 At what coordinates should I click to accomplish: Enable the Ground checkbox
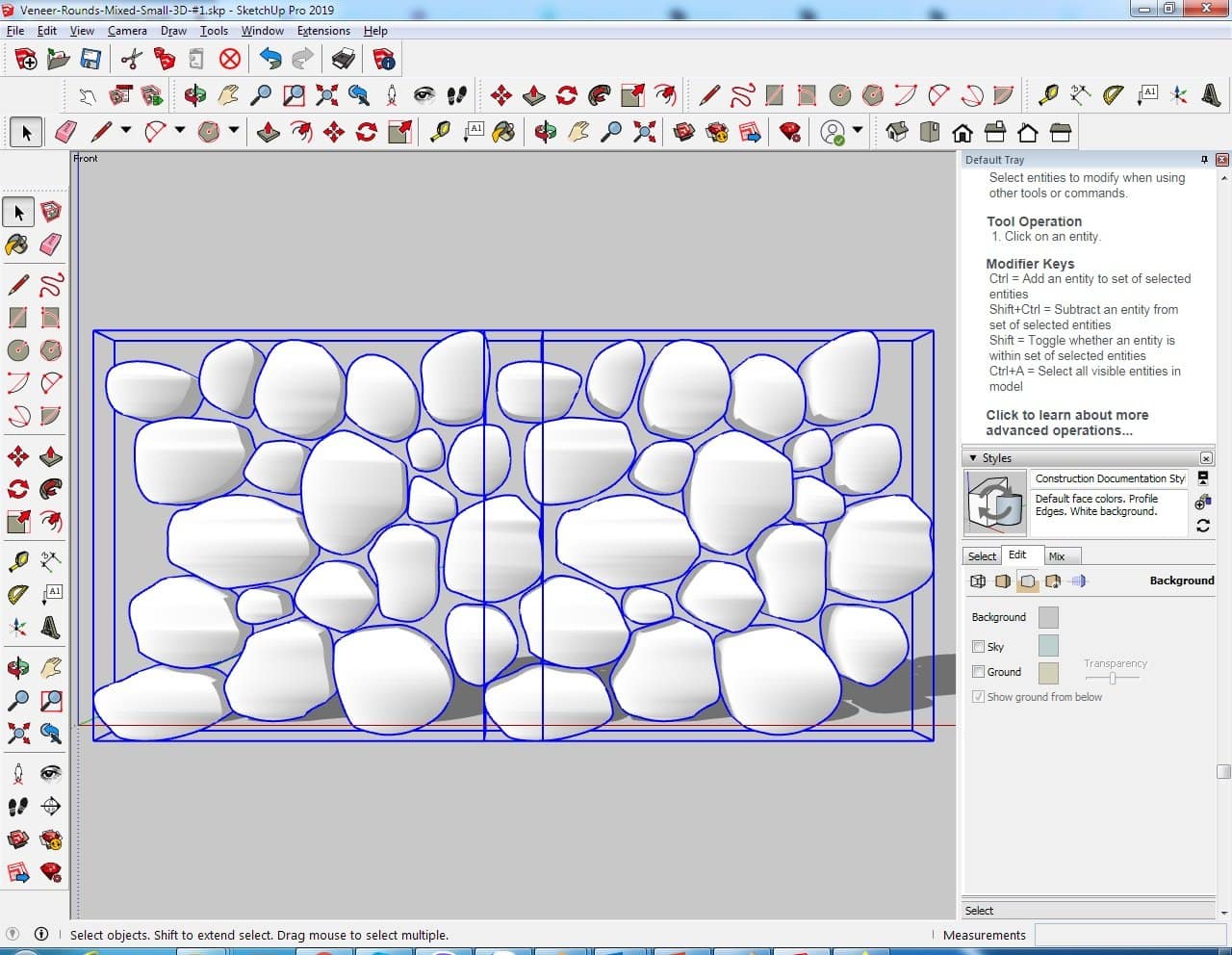coord(979,672)
